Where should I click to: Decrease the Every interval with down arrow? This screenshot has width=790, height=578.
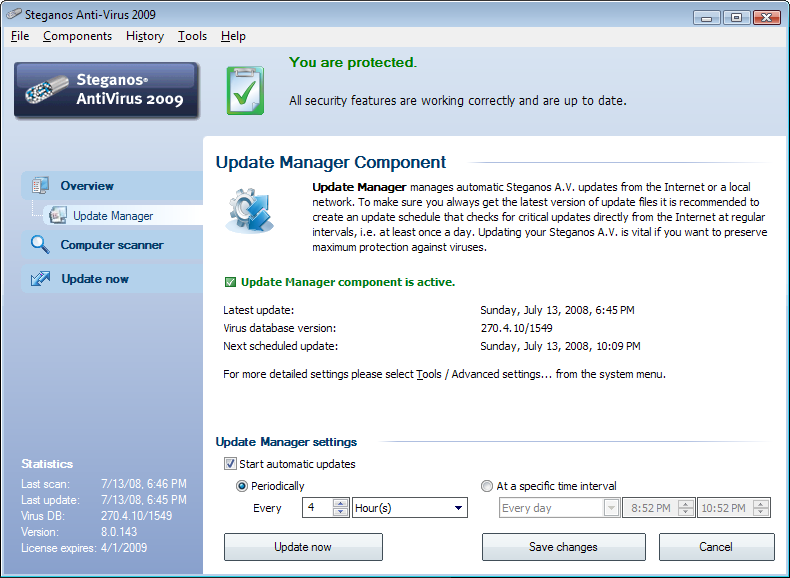pos(341,512)
